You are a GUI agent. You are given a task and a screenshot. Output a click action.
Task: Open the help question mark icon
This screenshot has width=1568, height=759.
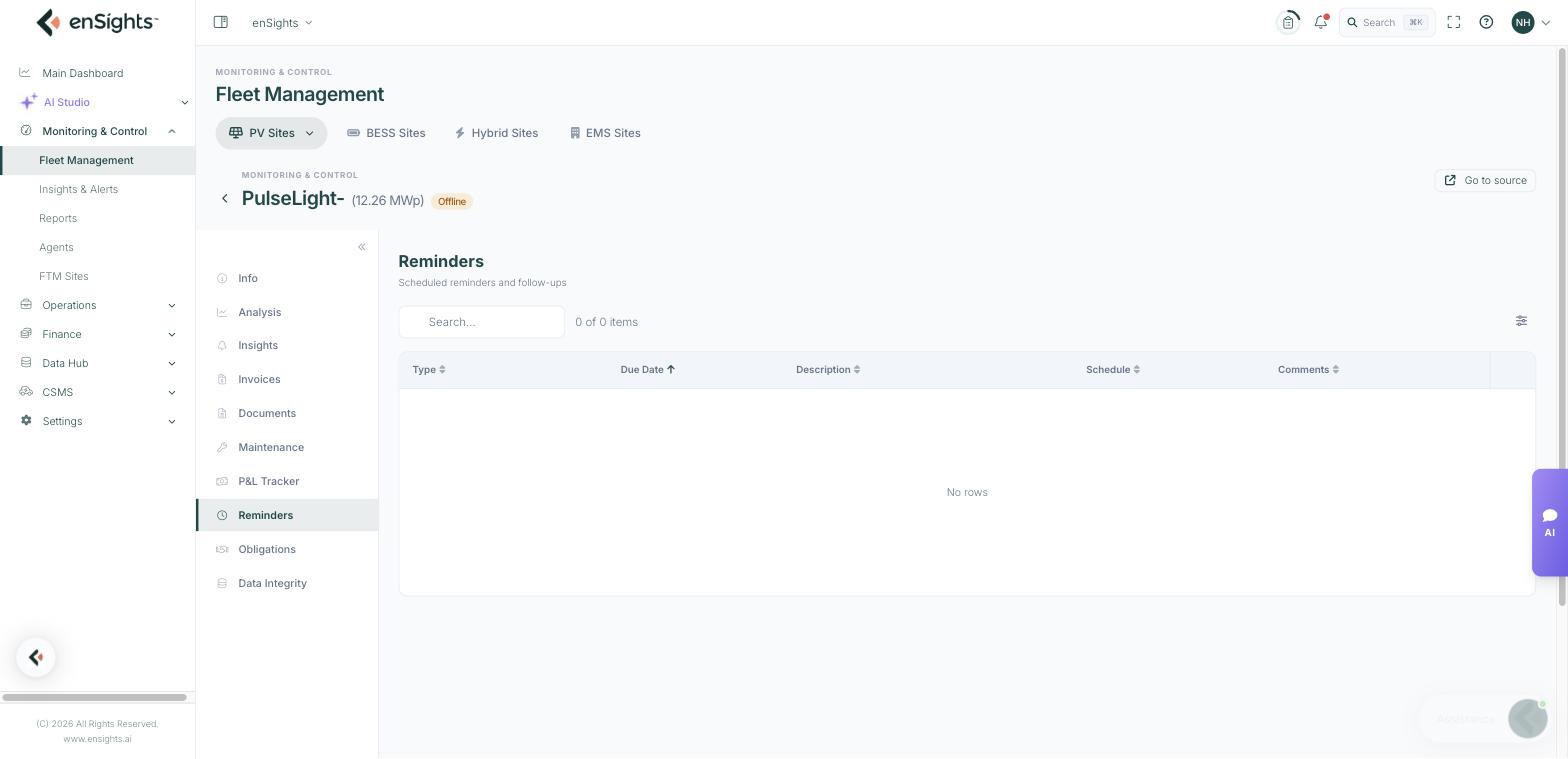tap(1486, 22)
